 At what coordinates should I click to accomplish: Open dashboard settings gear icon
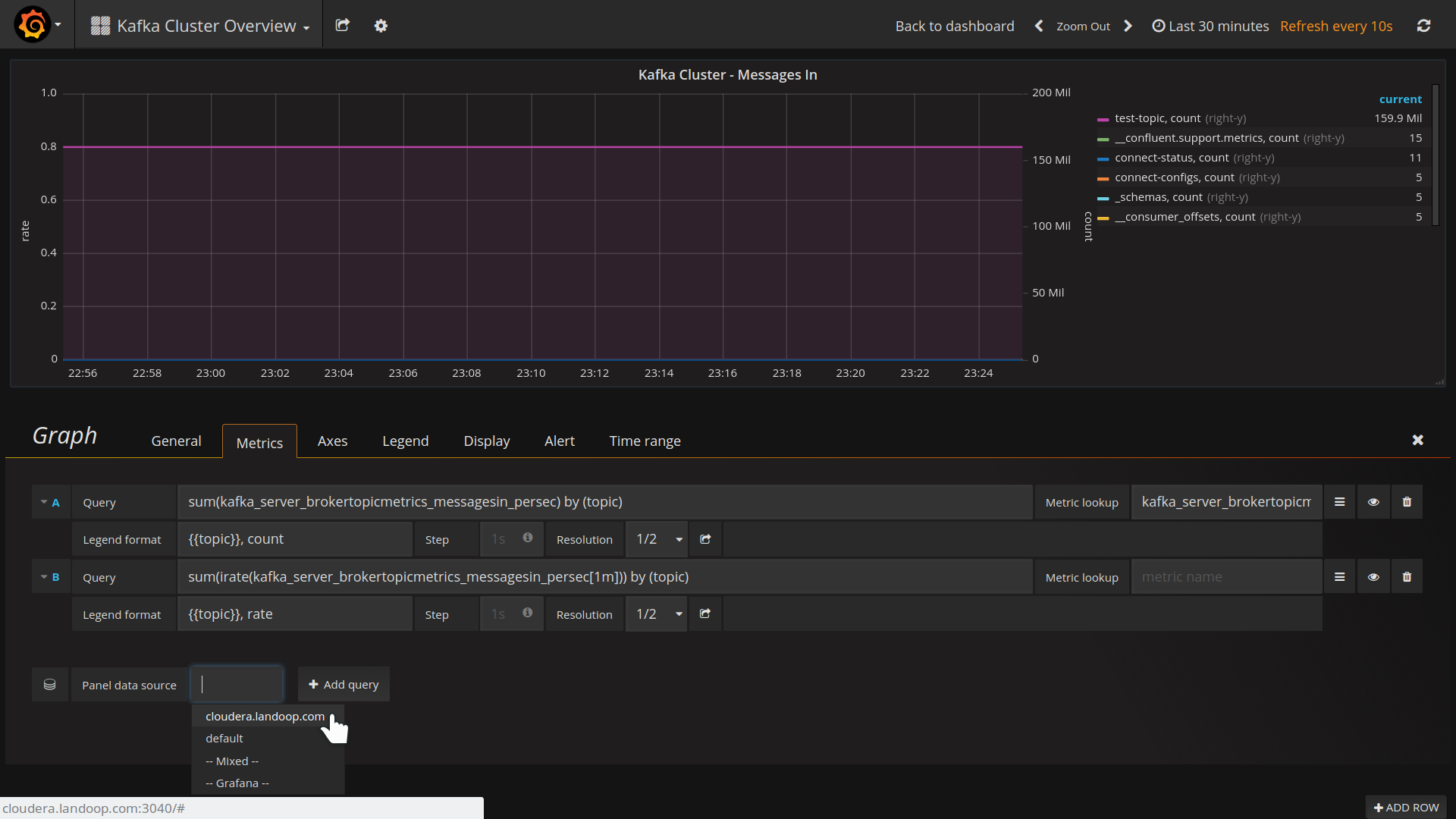pyautogui.click(x=381, y=26)
